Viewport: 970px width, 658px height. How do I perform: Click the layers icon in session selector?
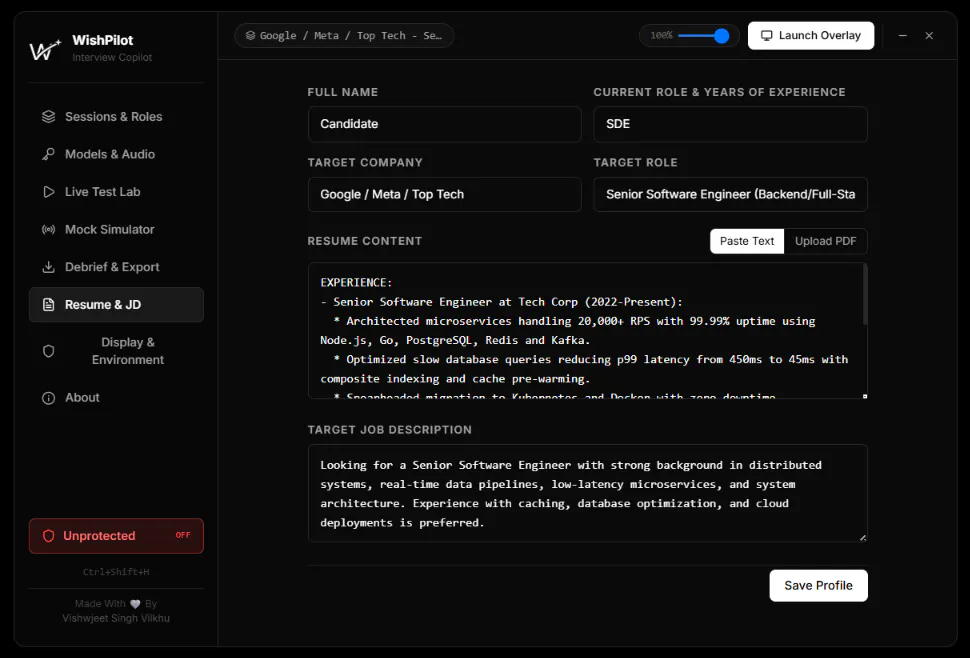[250, 35]
